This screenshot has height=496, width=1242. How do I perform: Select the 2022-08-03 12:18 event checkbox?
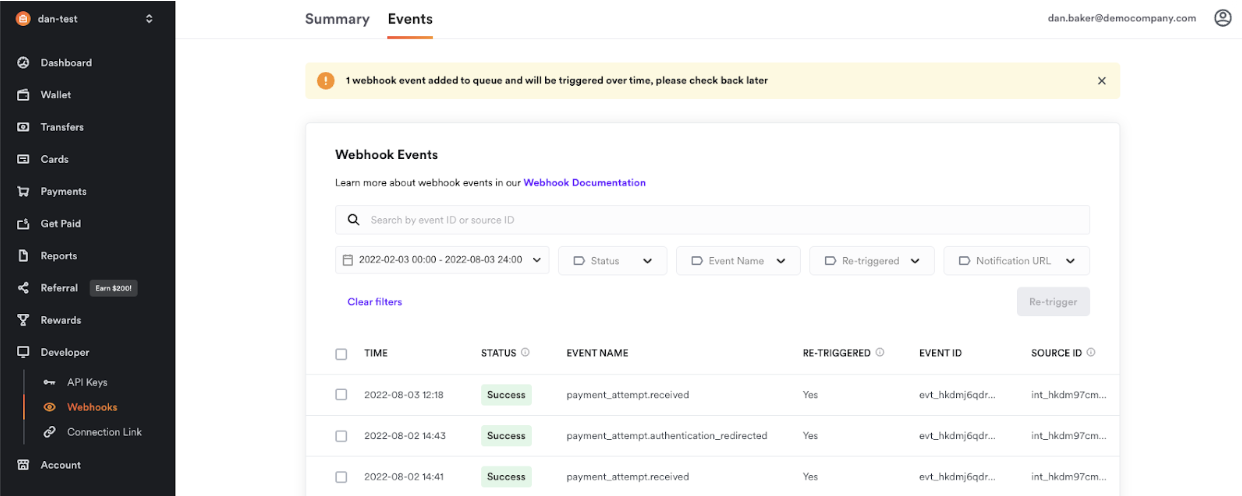click(341, 395)
